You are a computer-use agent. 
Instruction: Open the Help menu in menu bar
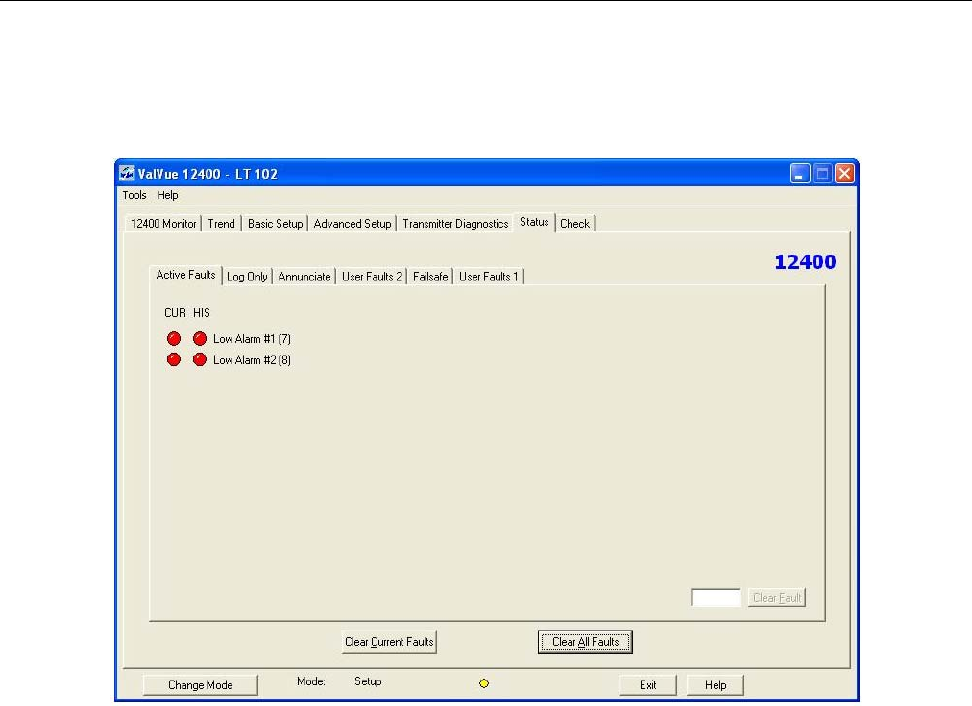167,195
